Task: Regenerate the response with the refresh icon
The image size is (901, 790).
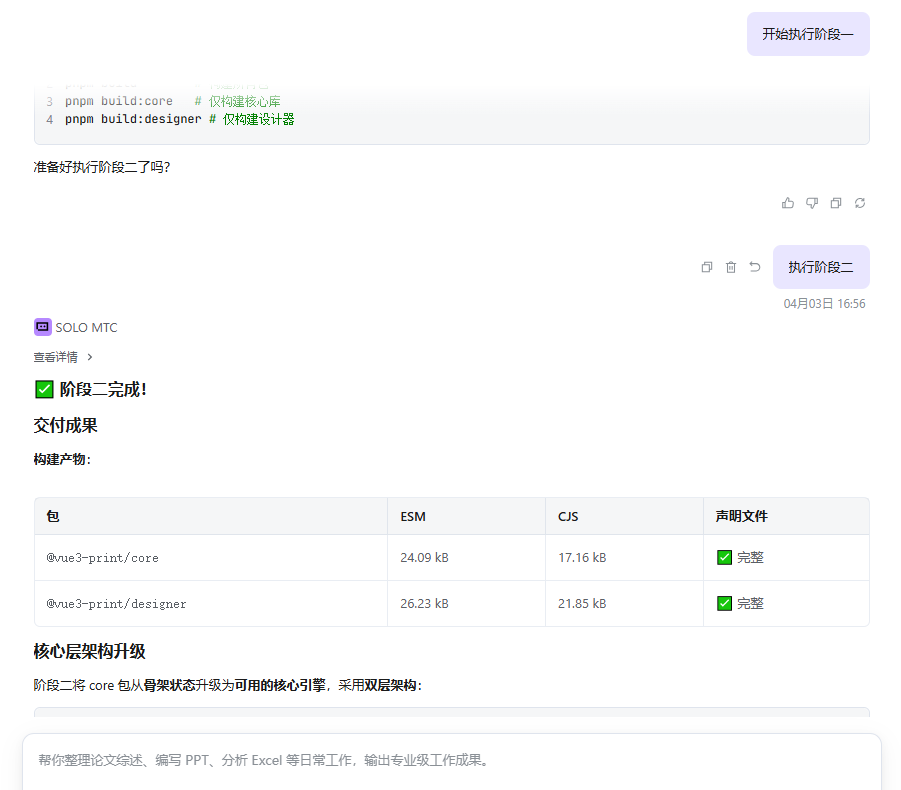Action: tap(860, 203)
